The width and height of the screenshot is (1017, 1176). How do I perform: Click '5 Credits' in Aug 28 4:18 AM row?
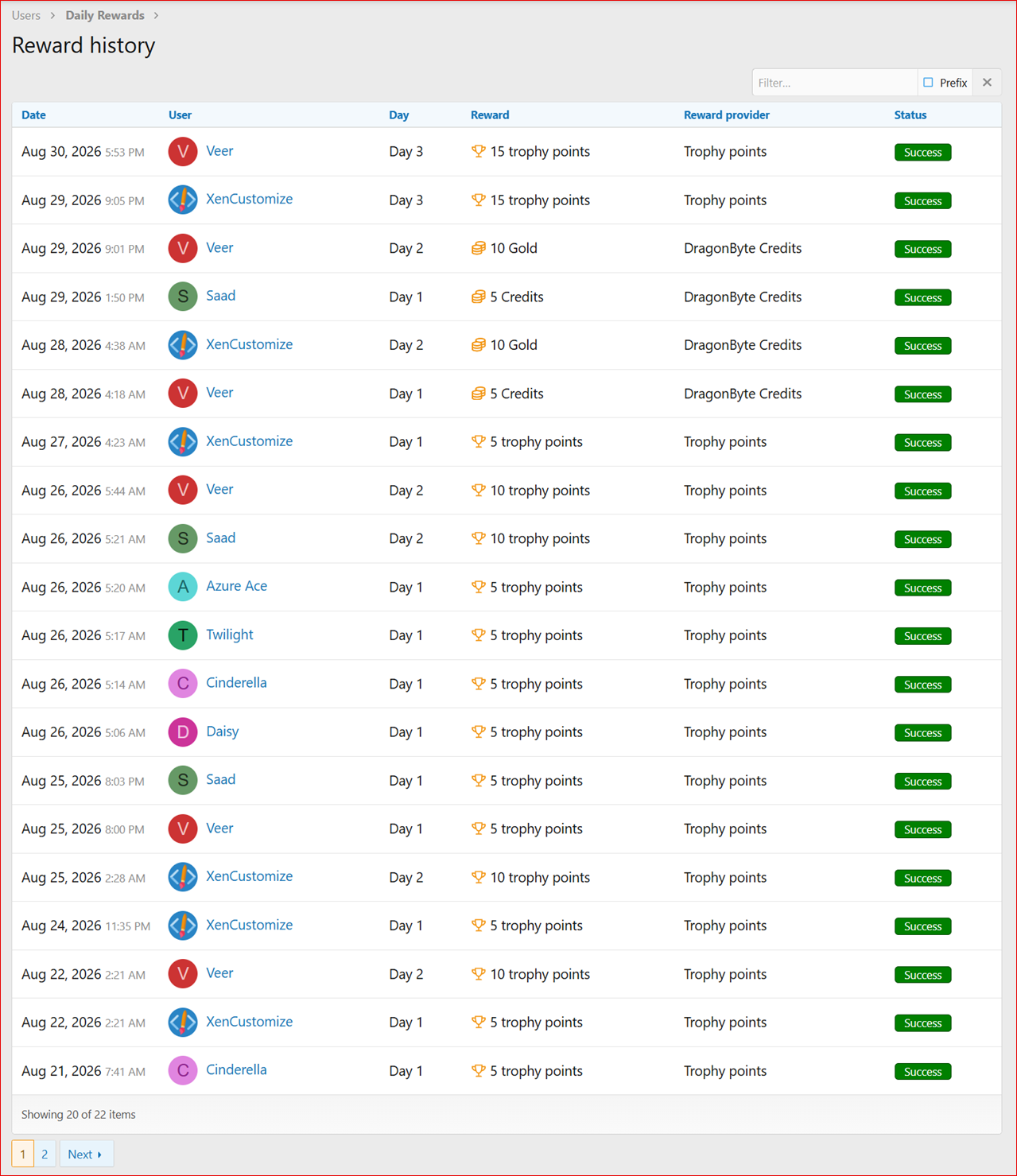(x=517, y=394)
